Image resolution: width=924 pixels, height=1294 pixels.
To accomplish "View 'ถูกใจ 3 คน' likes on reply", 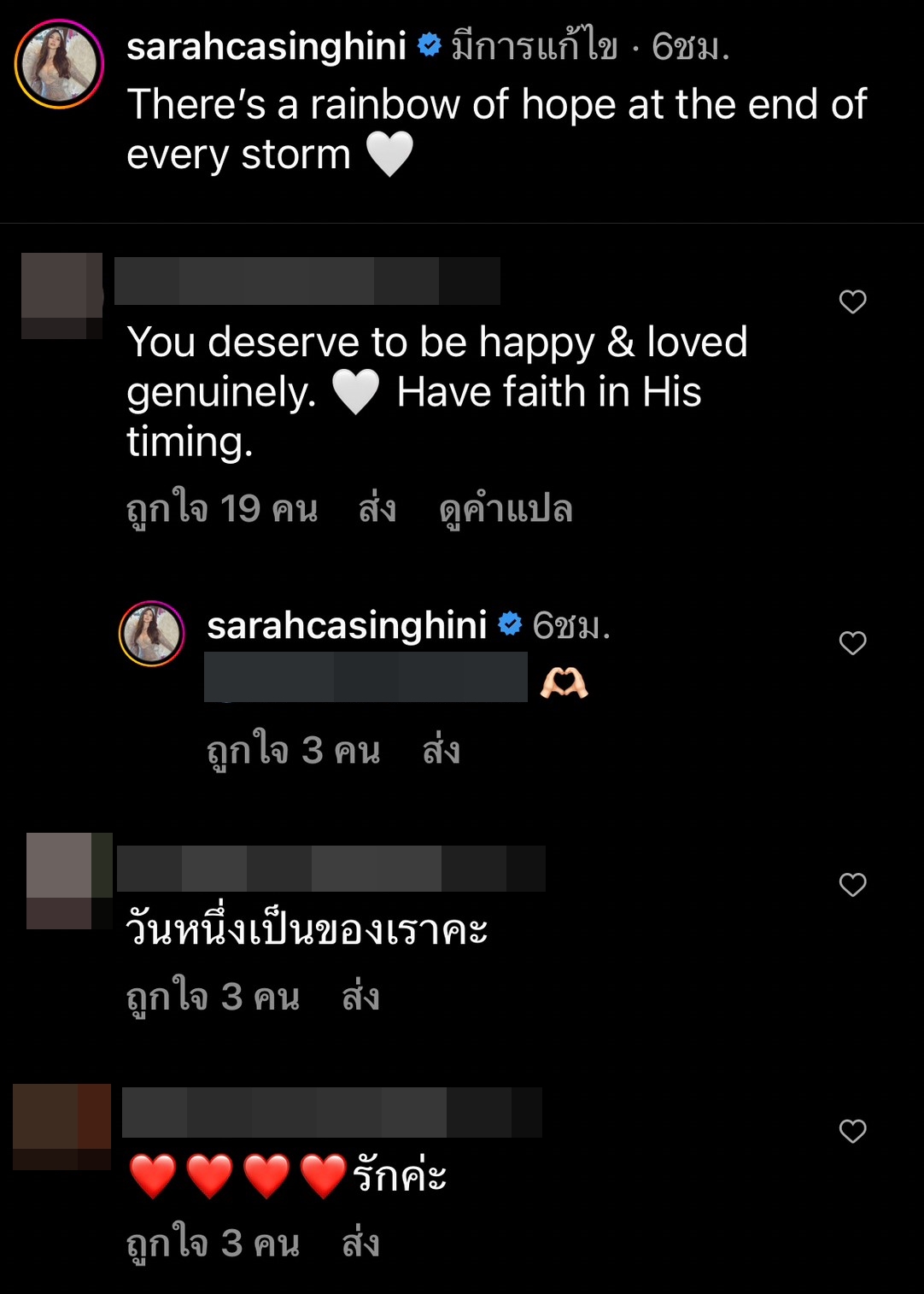I will click(294, 751).
